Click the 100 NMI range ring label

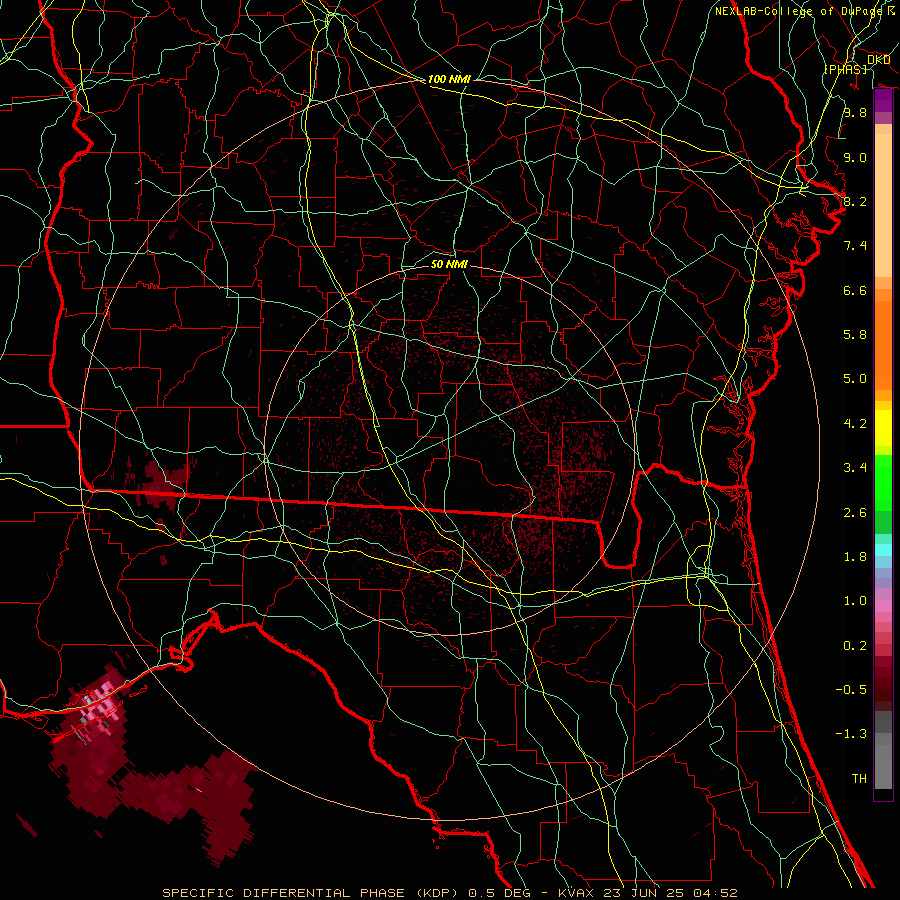[x=449, y=79]
